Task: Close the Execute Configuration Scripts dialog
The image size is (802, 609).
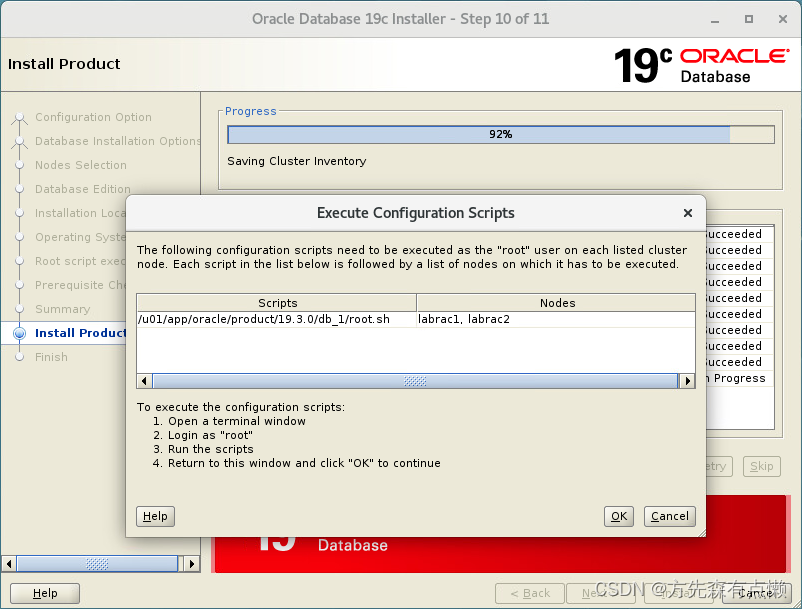Action: (x=688, y=213)
